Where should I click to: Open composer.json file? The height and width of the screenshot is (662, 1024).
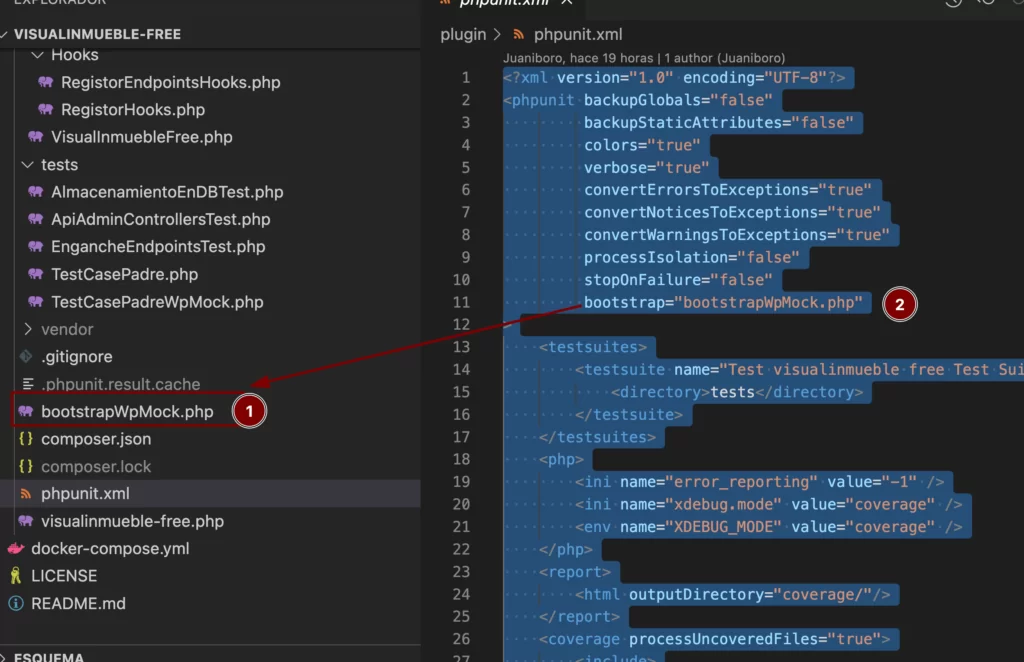[x=96, y=439]
